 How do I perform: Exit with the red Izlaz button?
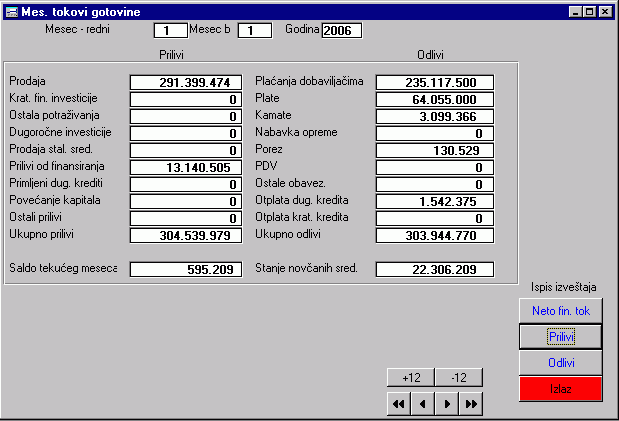pyautogui.click(x=561, y=389)
